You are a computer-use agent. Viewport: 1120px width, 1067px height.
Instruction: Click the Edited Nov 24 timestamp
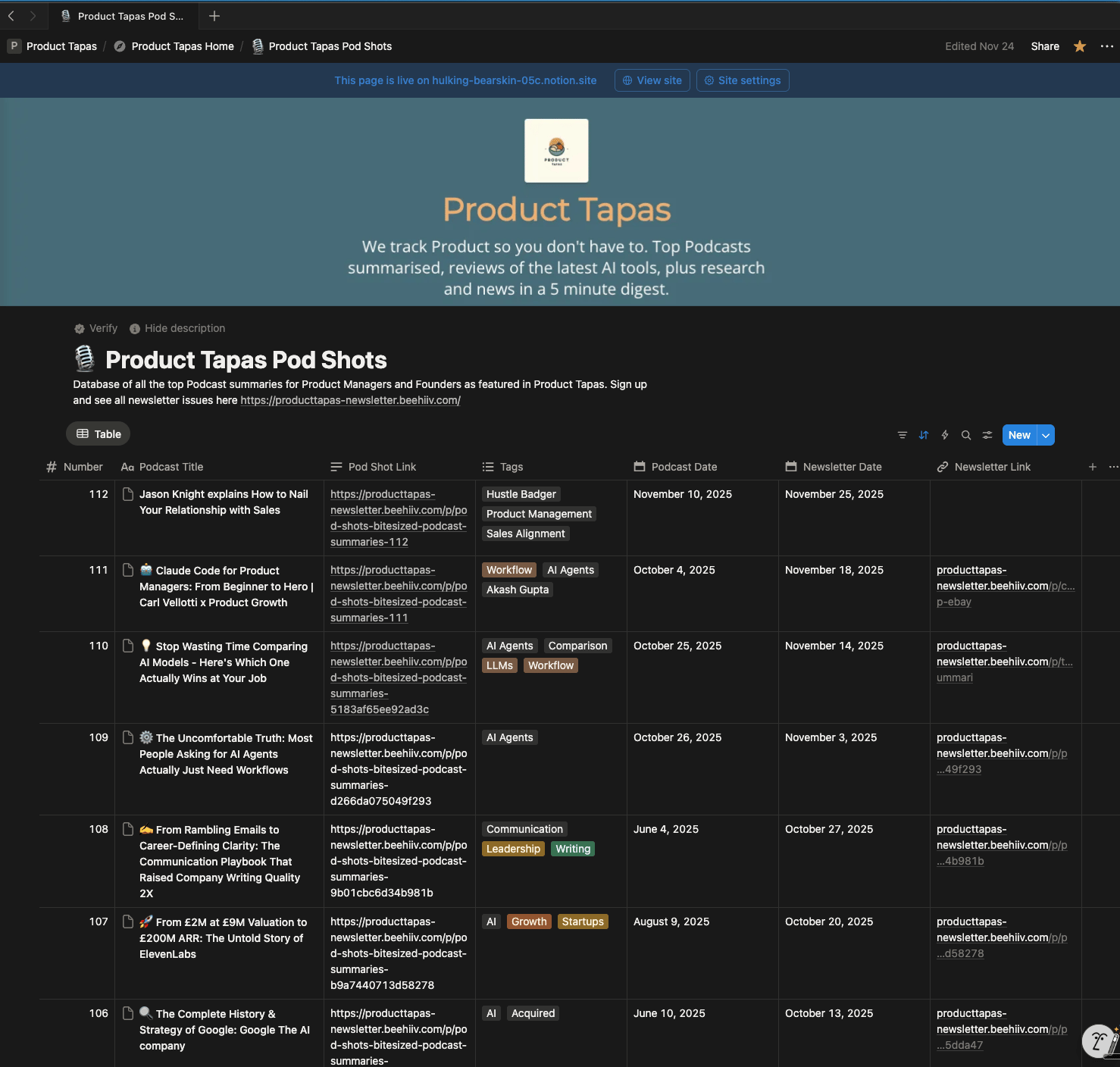(979, 46)
